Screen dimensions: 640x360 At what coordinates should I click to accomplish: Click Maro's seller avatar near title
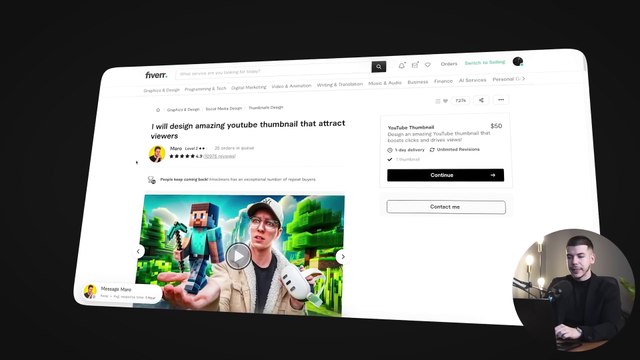[157, 154]
